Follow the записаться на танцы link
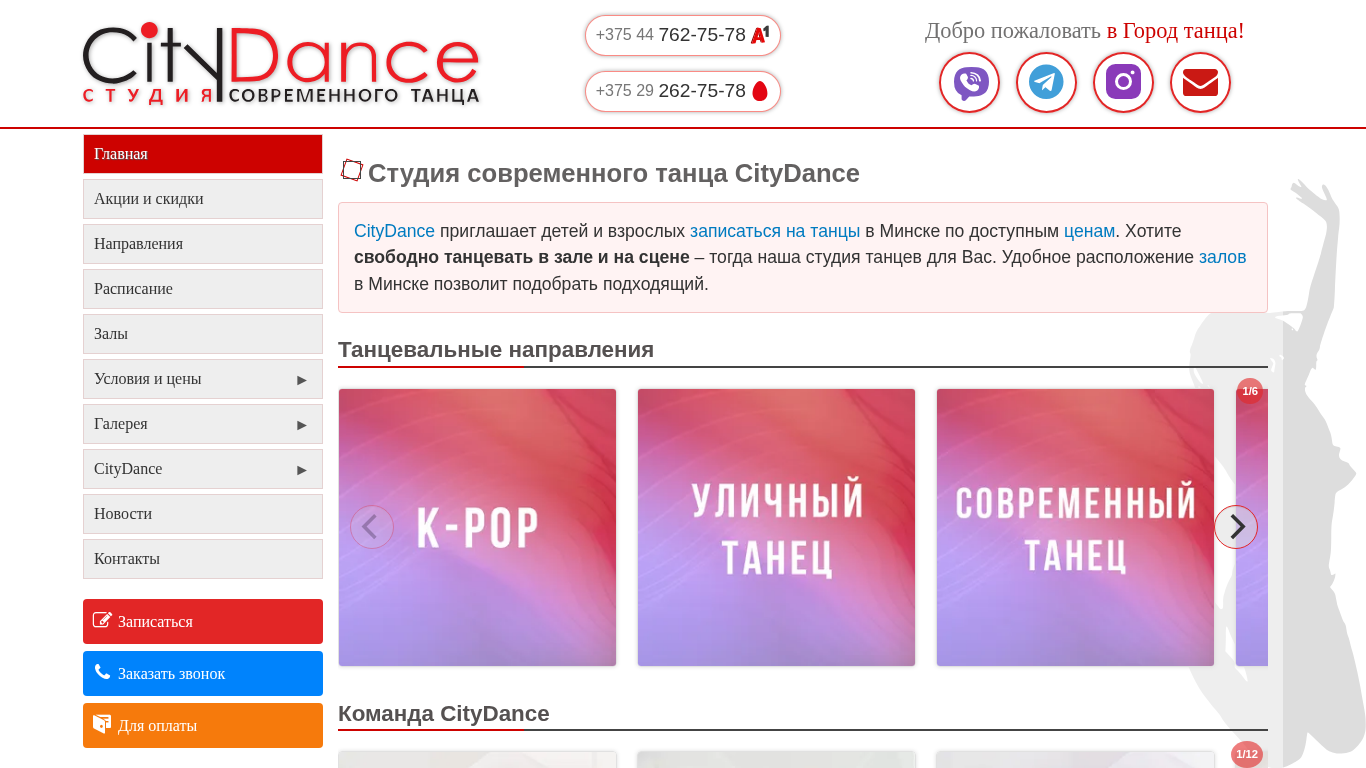 tap(775, 231)
